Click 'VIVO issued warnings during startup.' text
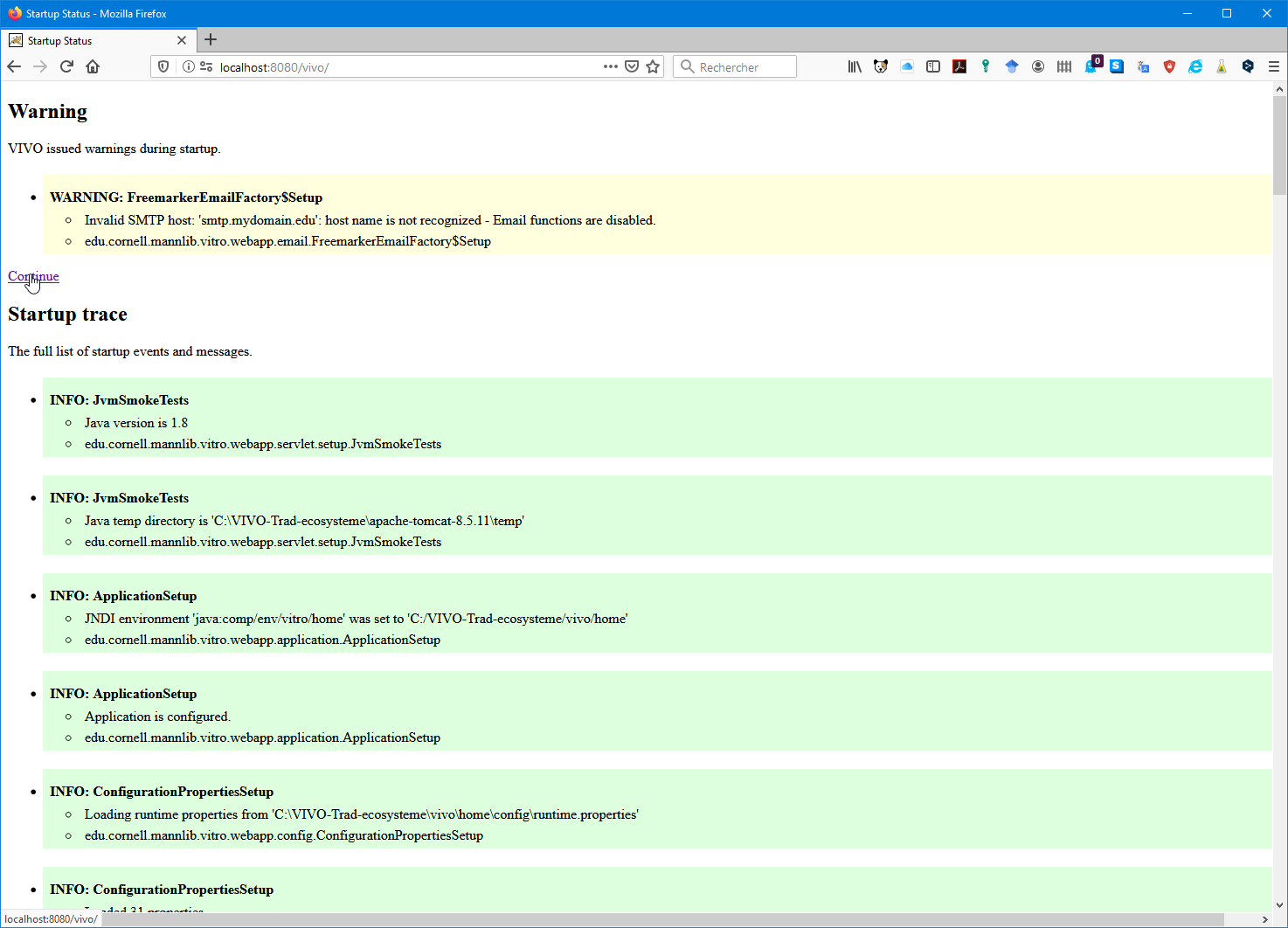This screenshot has width=1288, height=928. 114,149
